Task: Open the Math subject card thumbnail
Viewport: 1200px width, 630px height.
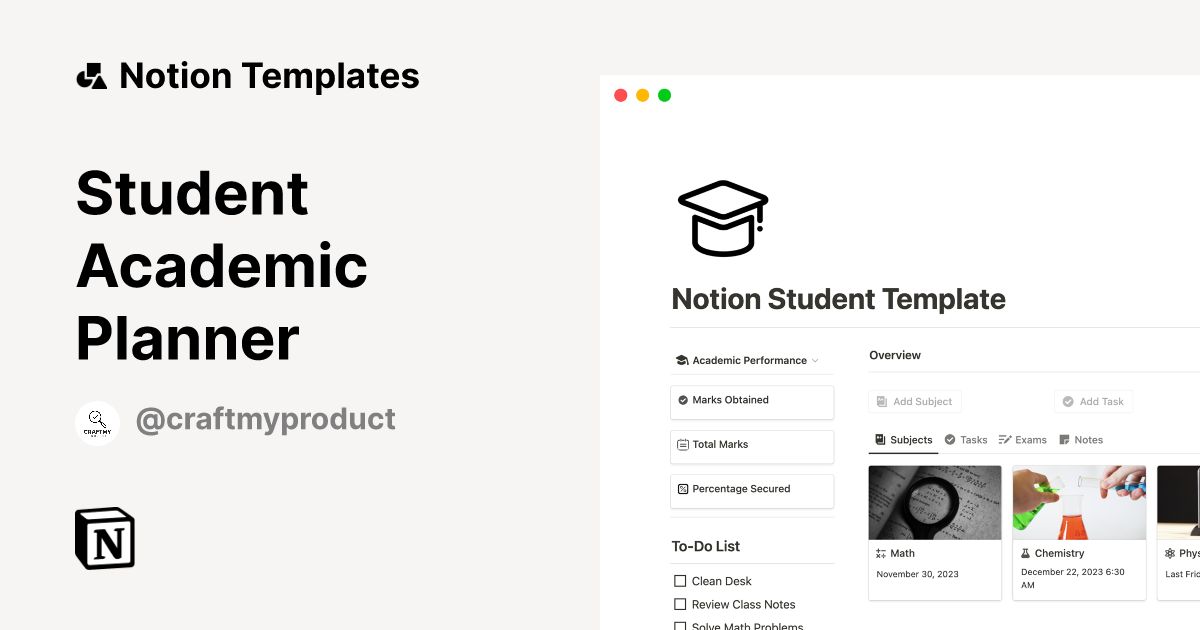Action: tap(935, 501)
